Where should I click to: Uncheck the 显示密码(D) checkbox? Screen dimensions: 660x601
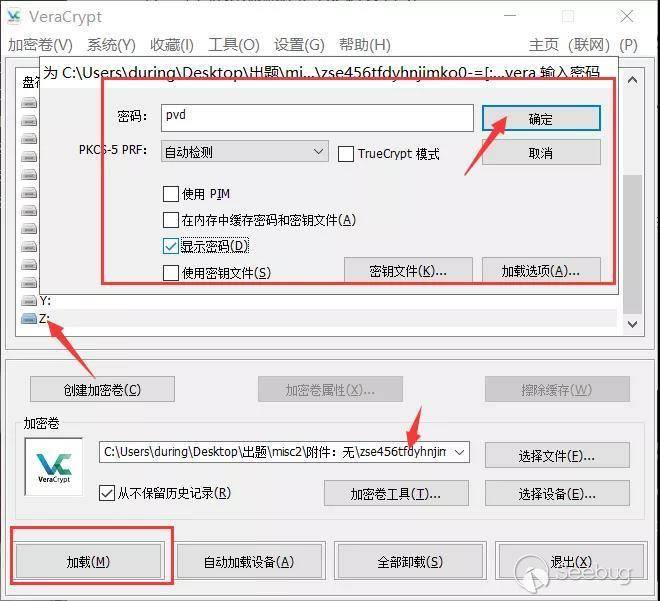coord(170,246)
